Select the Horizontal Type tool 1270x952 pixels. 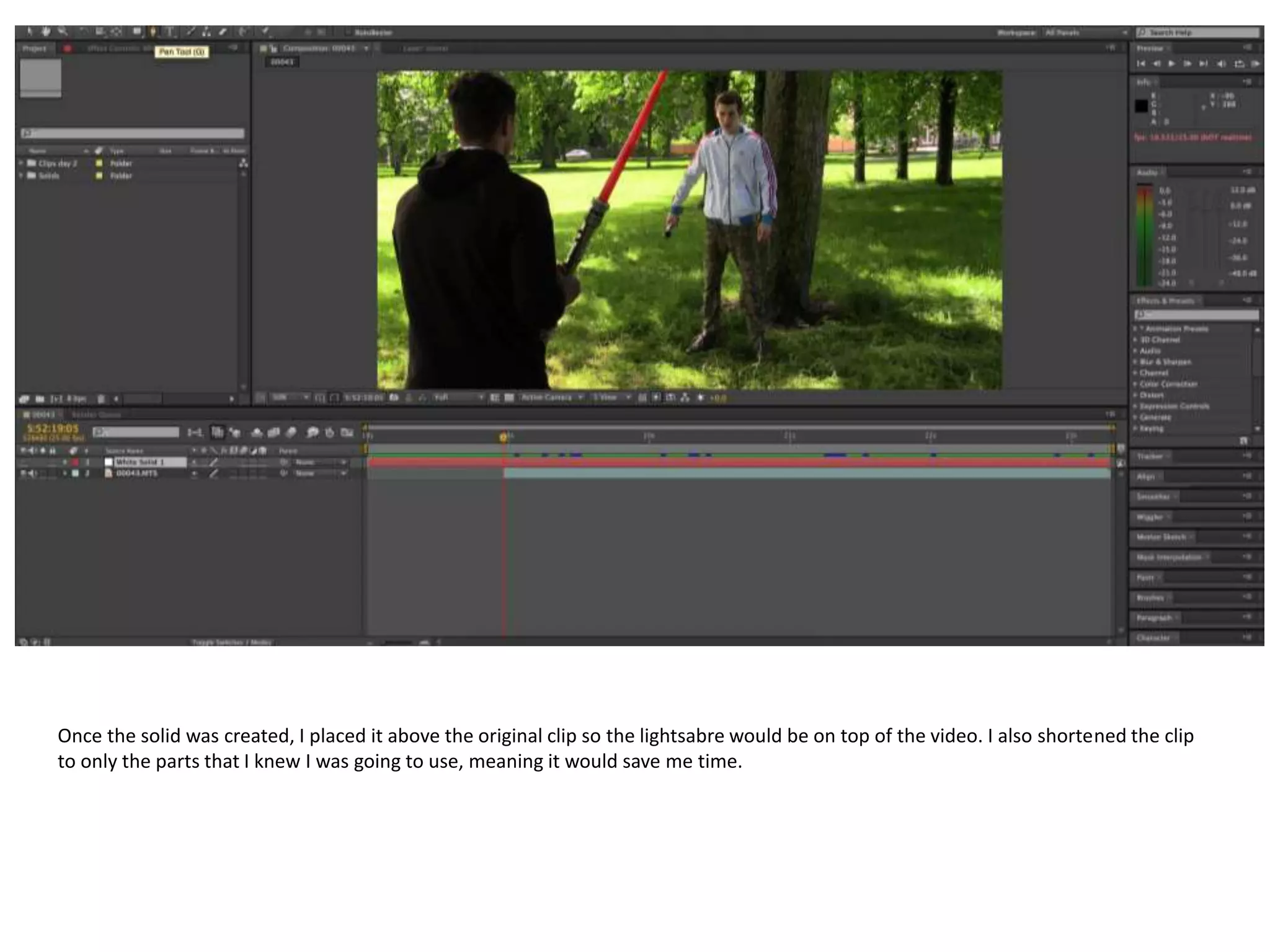170,32
